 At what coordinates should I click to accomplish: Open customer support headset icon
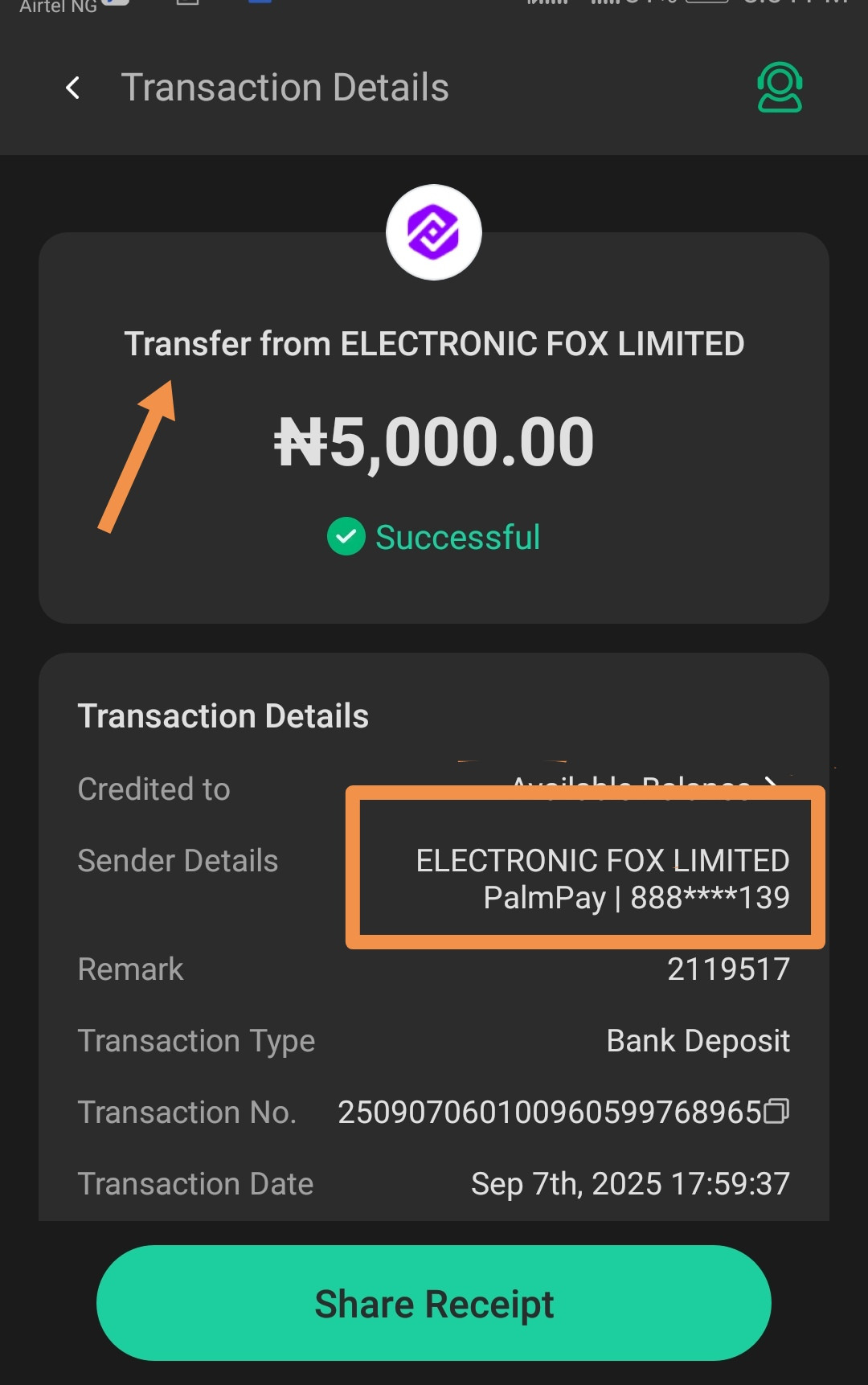click(x=780, y=87)
